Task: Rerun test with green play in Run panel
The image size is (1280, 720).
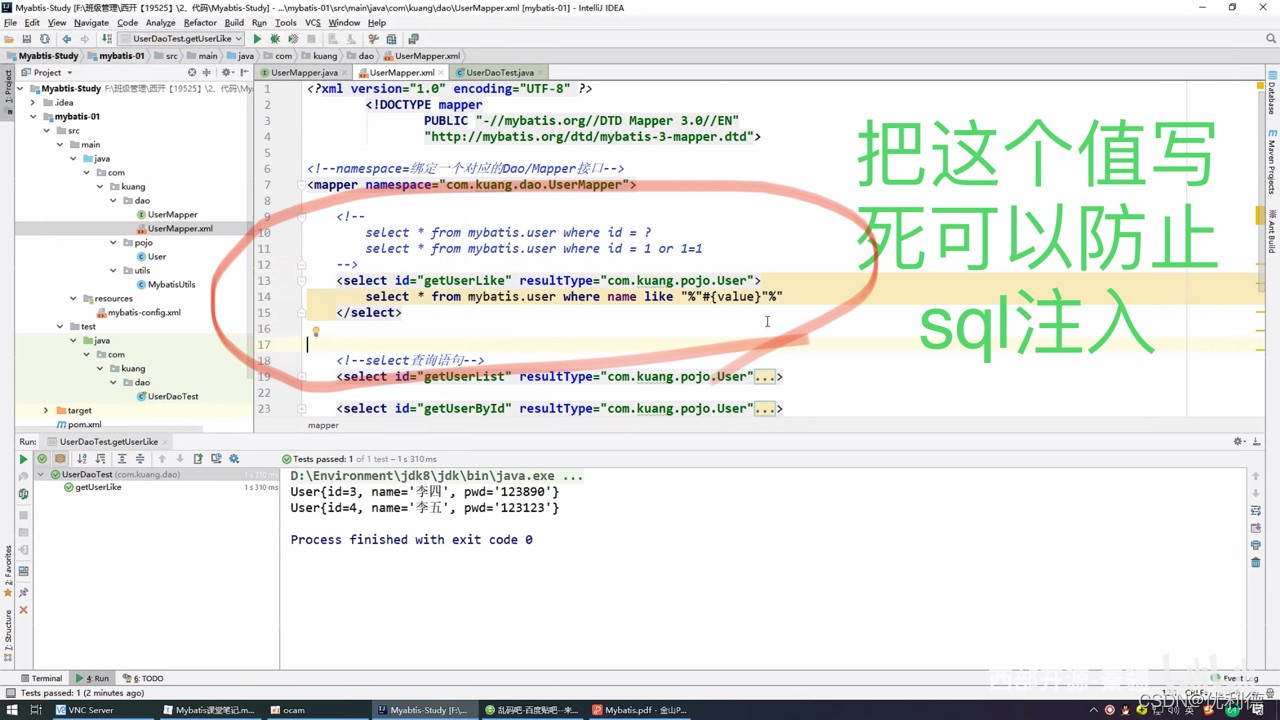Action: 23,459
